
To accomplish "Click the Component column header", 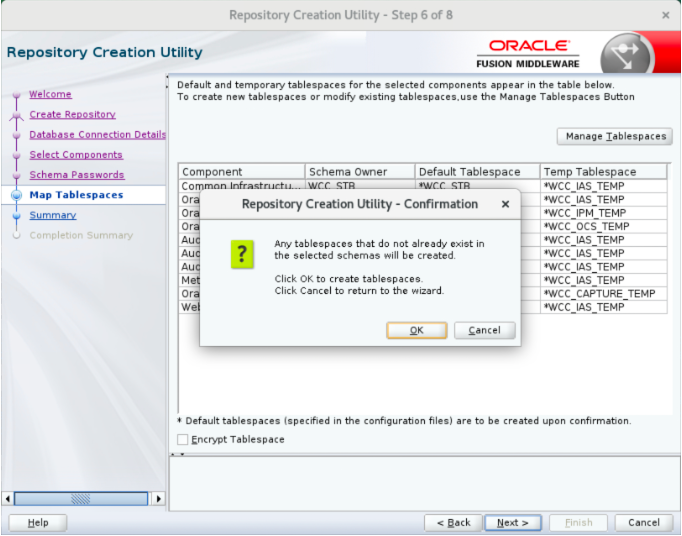I will tap(241, 171).
